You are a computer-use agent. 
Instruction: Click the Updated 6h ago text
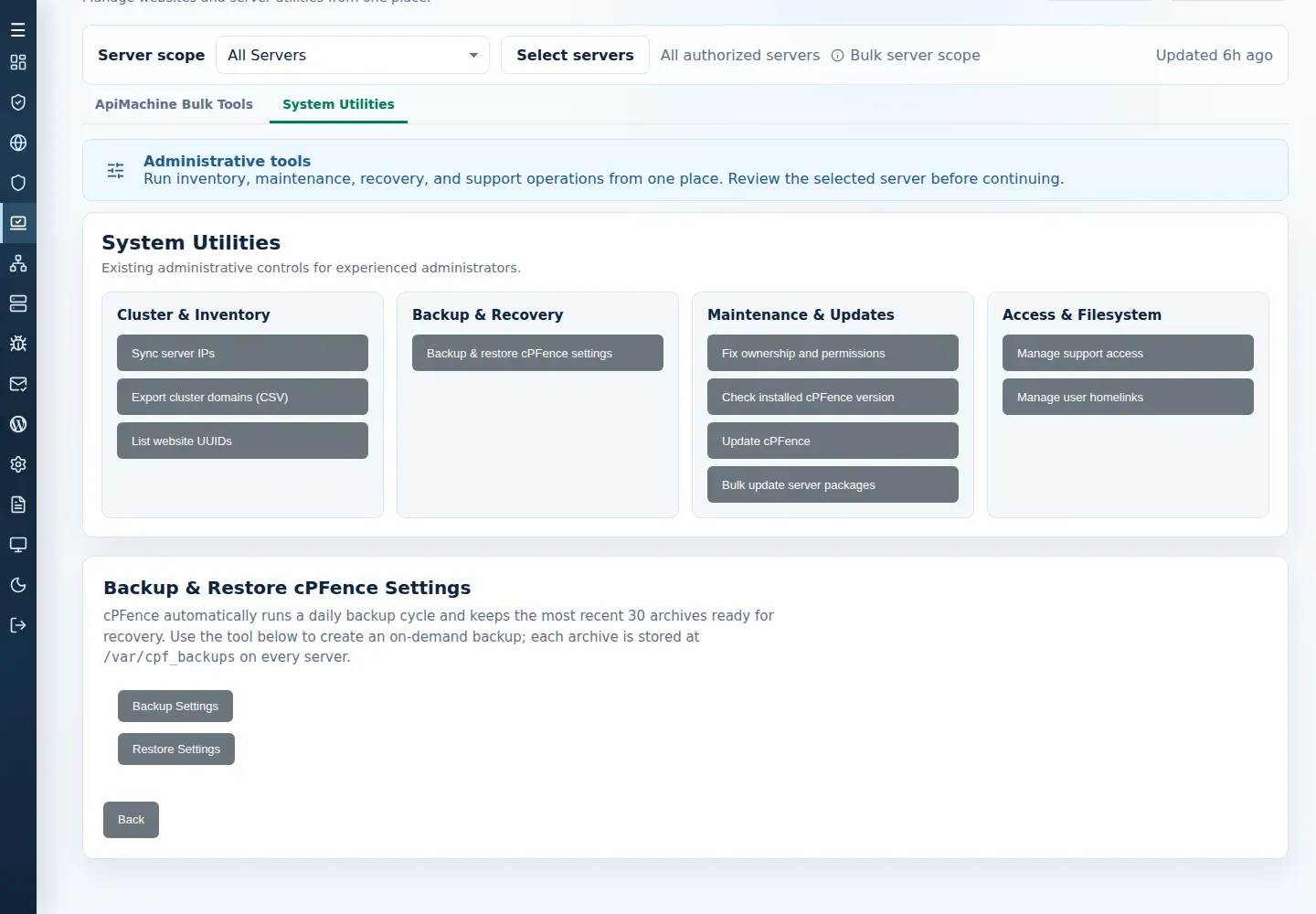click(1214, 55)
